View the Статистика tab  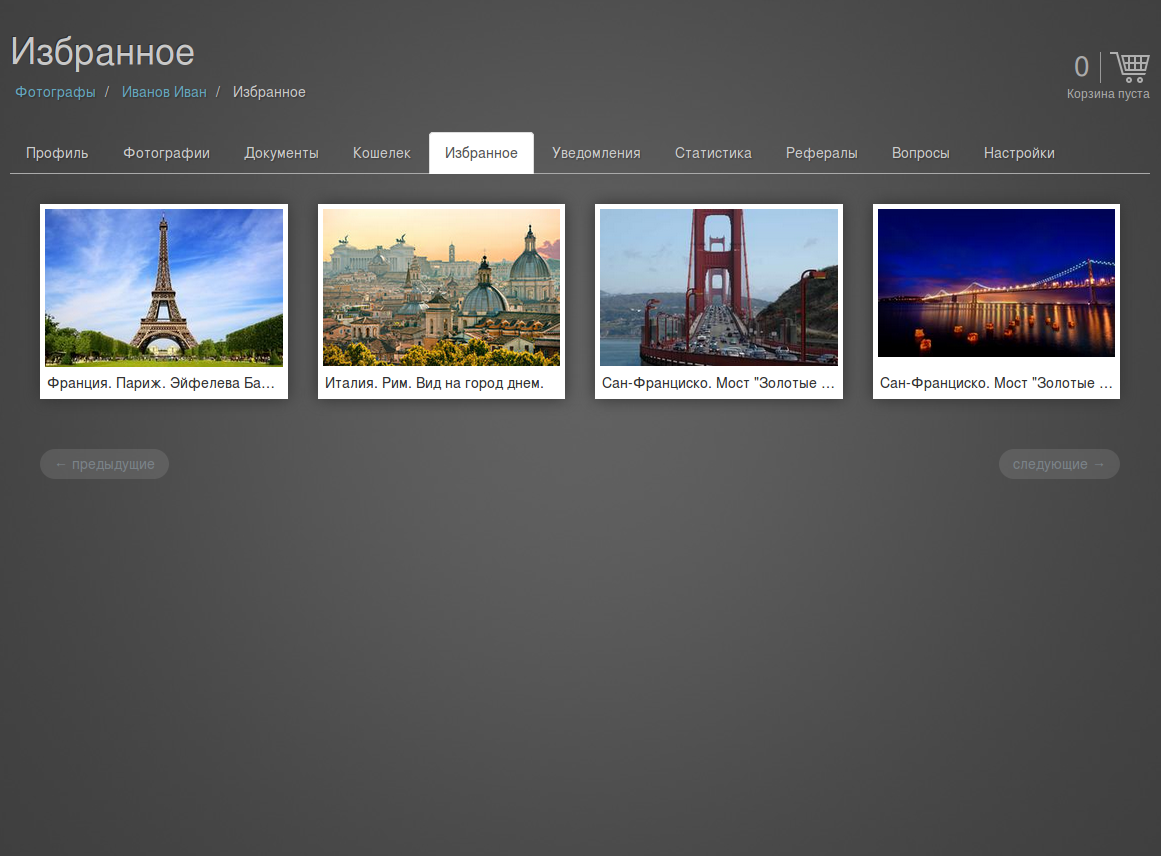pos(713,153)
